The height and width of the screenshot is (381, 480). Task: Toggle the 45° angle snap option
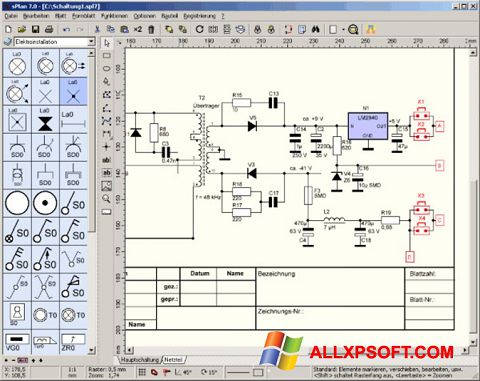182,372
